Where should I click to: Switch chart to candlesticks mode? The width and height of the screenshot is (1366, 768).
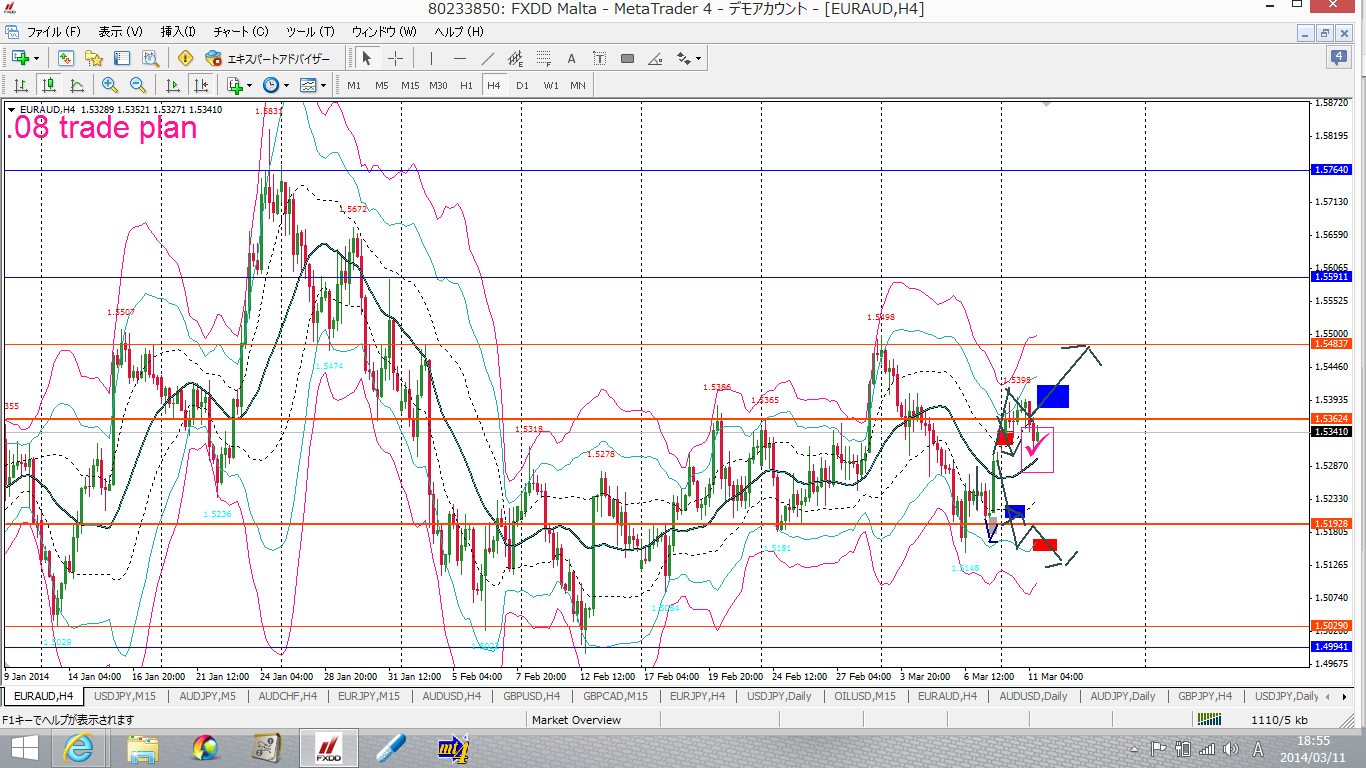[48, 85]
